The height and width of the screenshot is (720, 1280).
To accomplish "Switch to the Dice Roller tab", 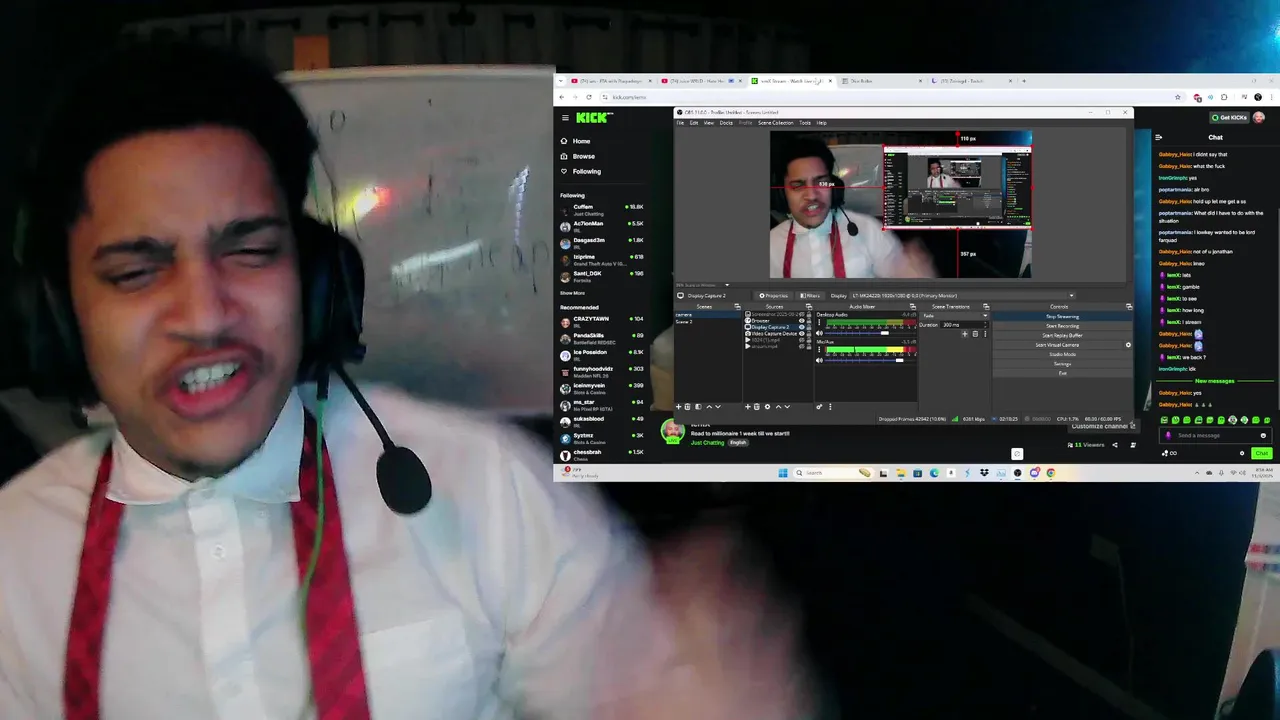I will 880,81.
